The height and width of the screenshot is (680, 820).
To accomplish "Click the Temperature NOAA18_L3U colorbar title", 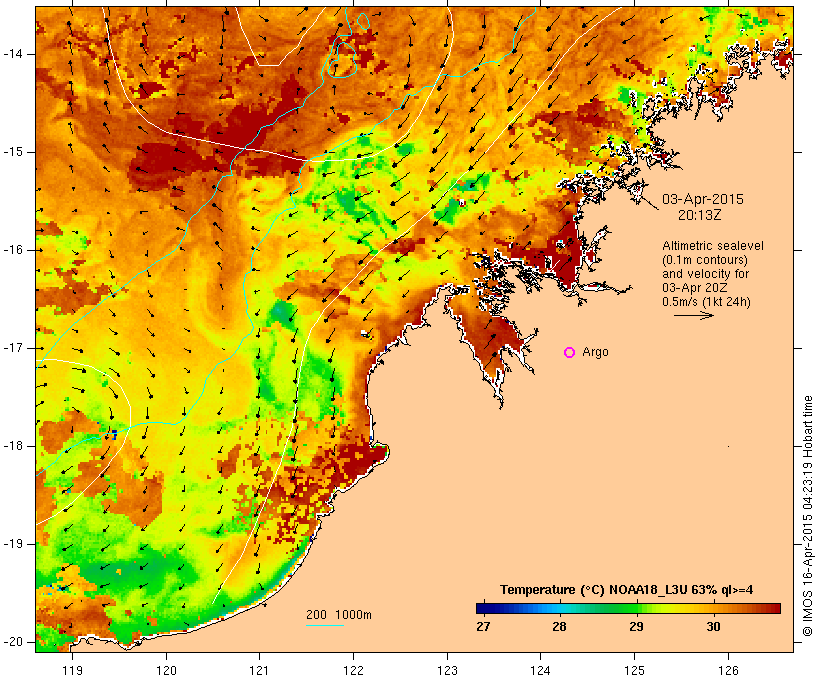I will pyautogui.click(x=627, y=590).
